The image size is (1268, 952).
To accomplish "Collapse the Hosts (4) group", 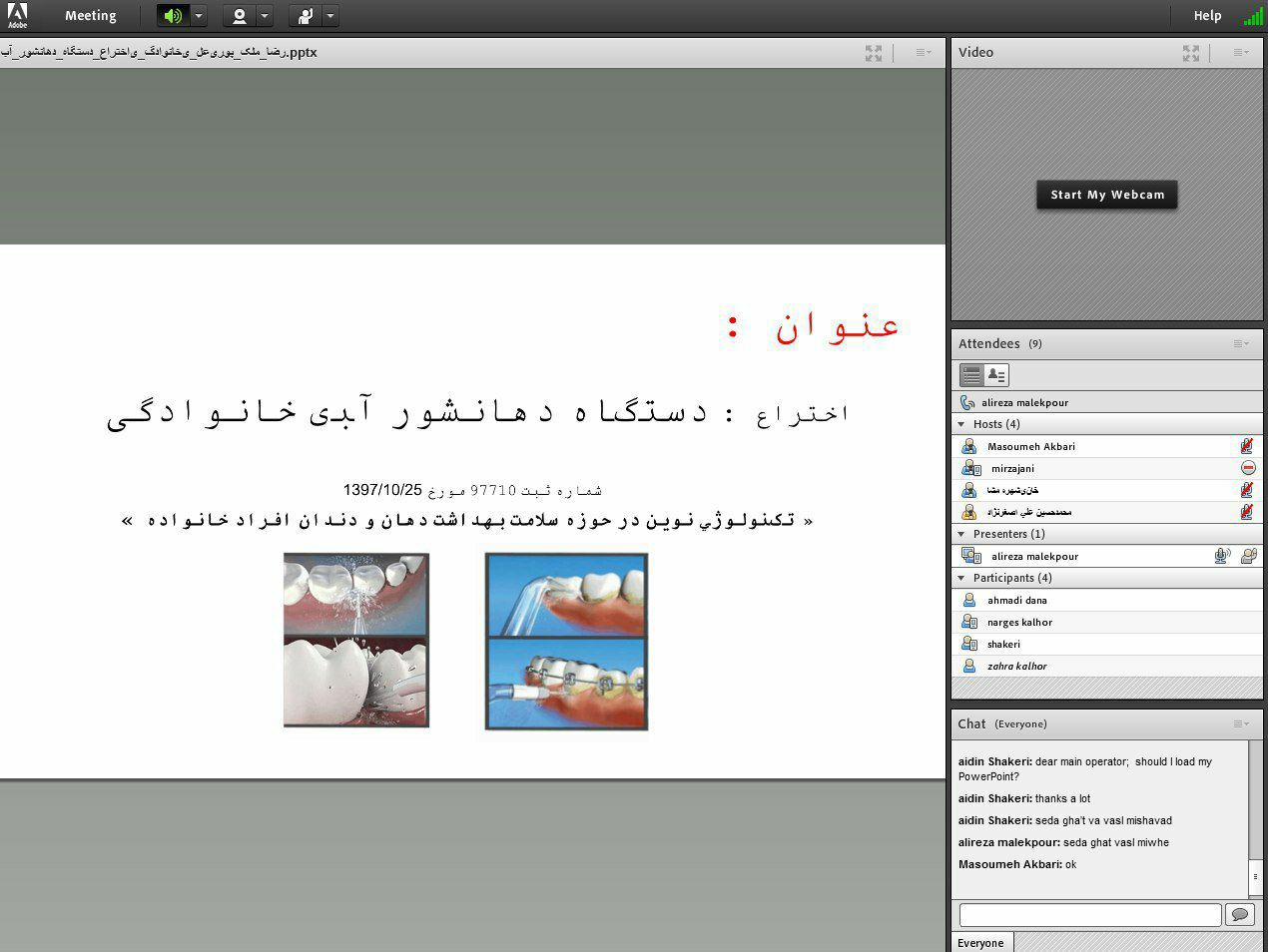I will click(961, 424).
